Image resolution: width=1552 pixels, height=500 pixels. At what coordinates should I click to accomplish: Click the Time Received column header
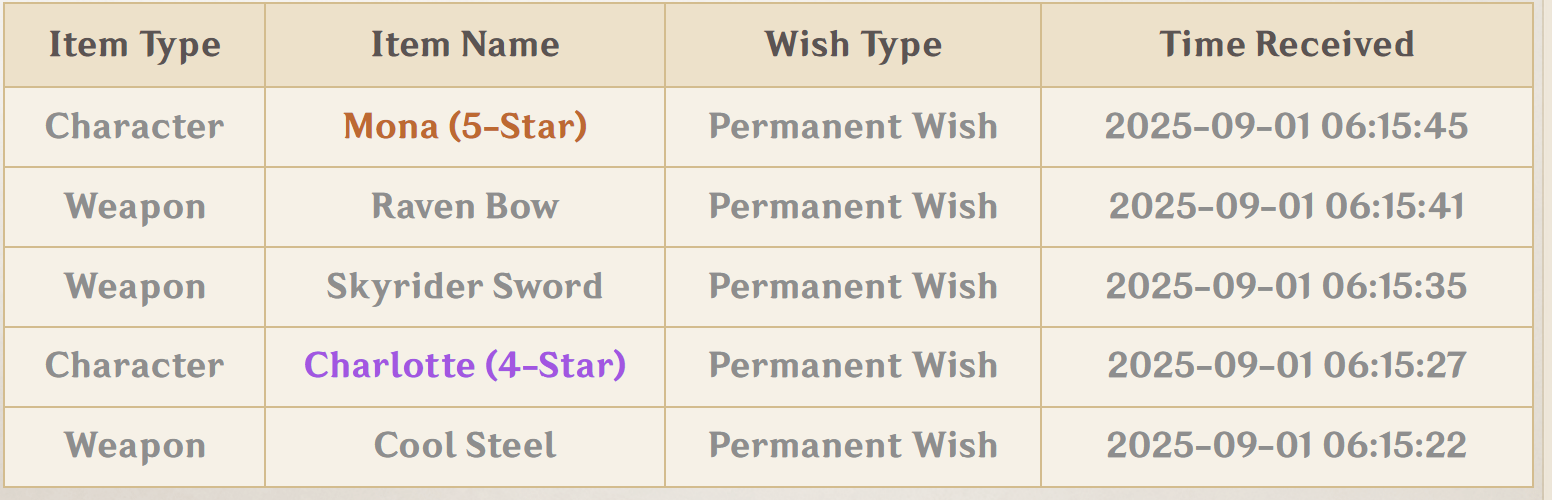1287,45
